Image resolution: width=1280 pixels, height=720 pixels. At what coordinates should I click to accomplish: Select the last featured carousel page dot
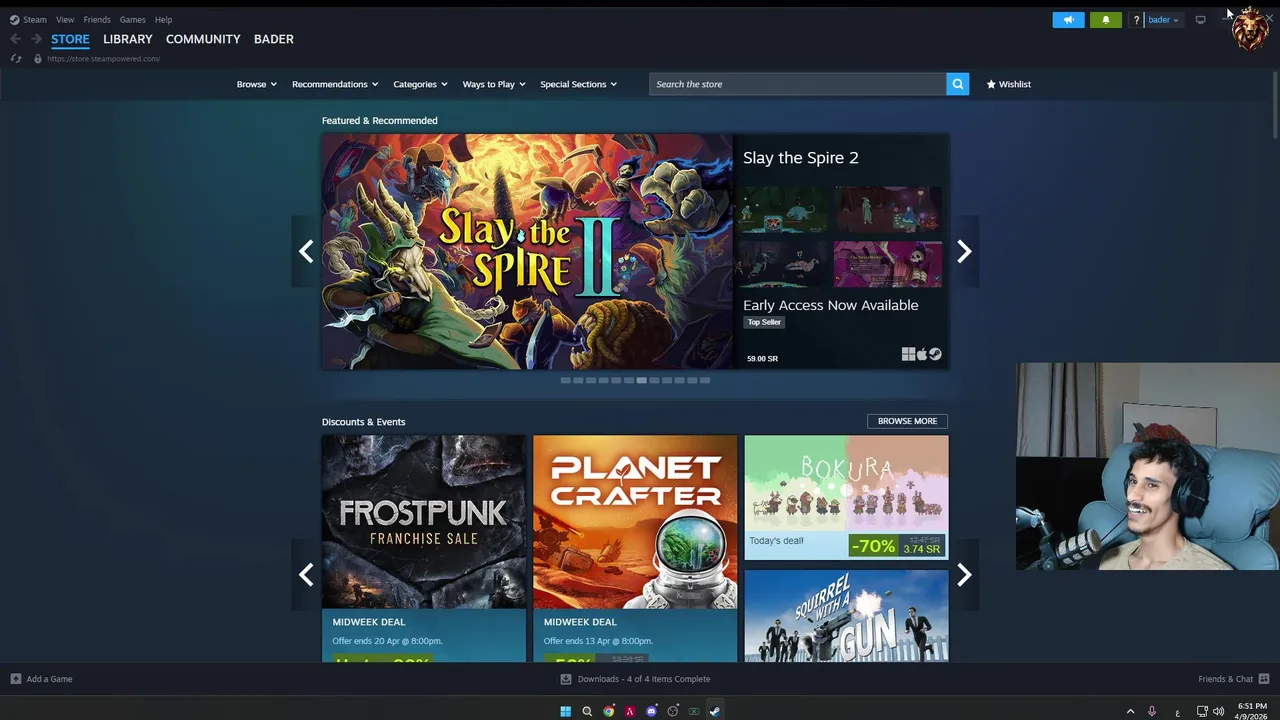coord(705,380)
